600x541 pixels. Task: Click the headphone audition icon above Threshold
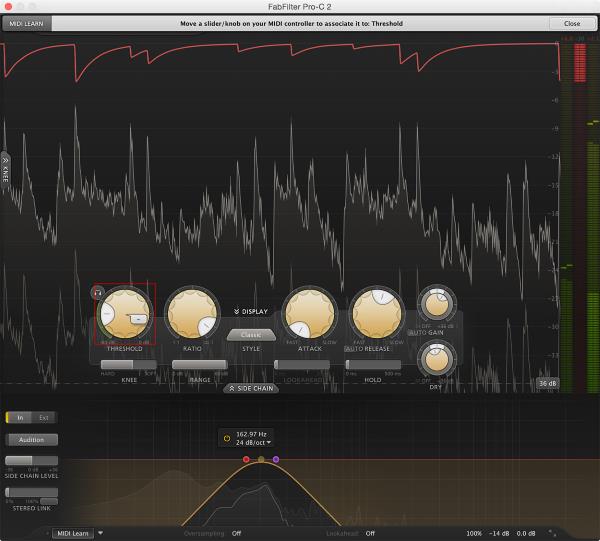(x=97, y=292)
